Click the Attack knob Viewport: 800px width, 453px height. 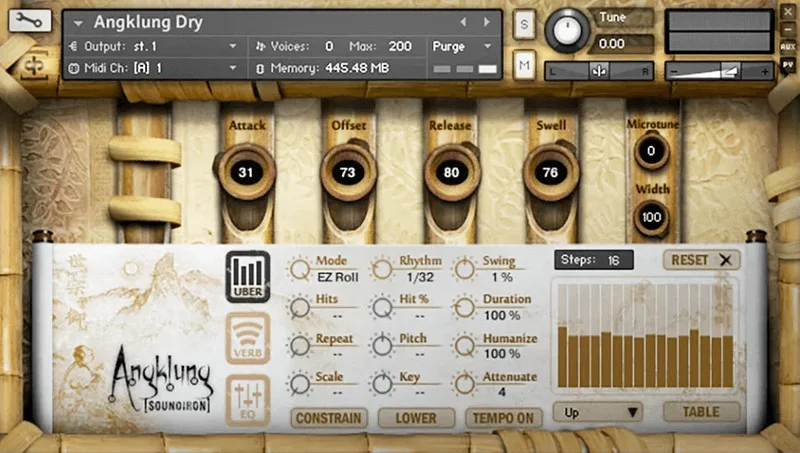click(246, 172)
